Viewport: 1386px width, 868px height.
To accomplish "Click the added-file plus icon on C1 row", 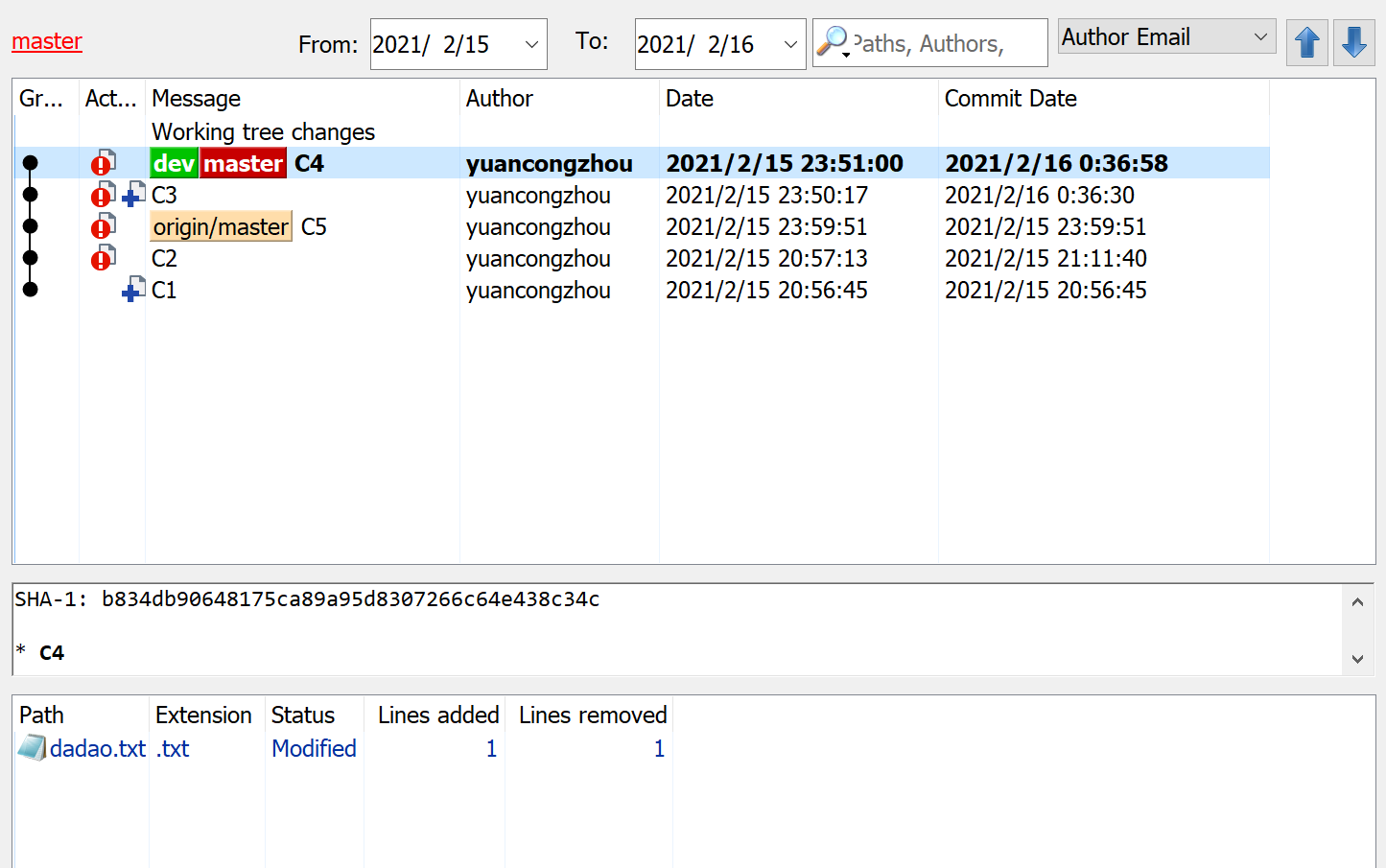I will click(x=133, y=291).
